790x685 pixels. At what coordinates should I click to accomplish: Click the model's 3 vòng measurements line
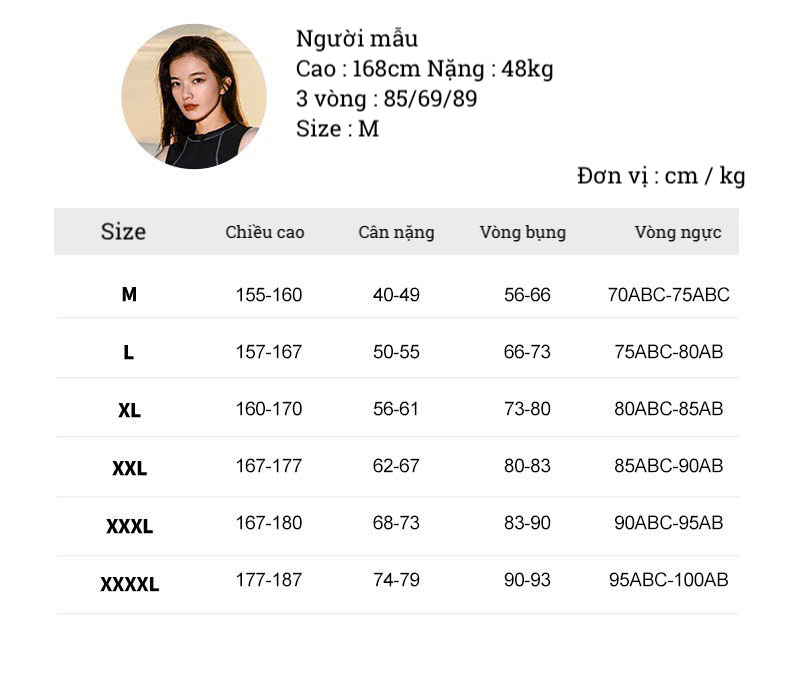[x=386, y=99]
